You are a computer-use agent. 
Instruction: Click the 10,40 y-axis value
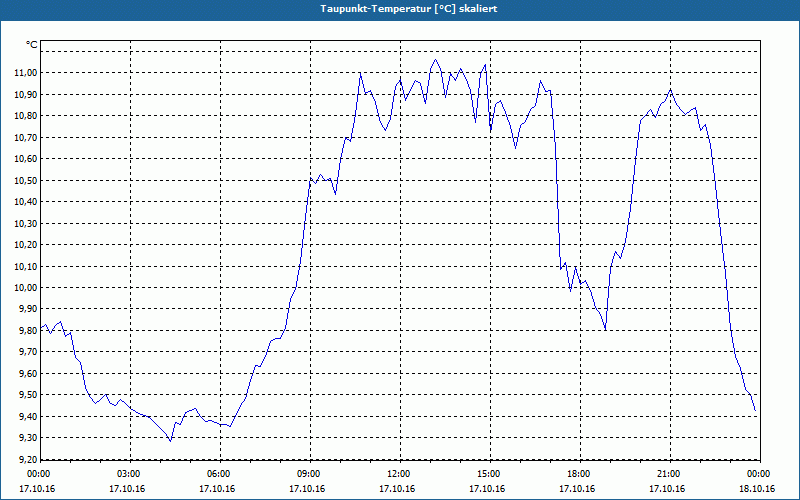pos(27,202)
